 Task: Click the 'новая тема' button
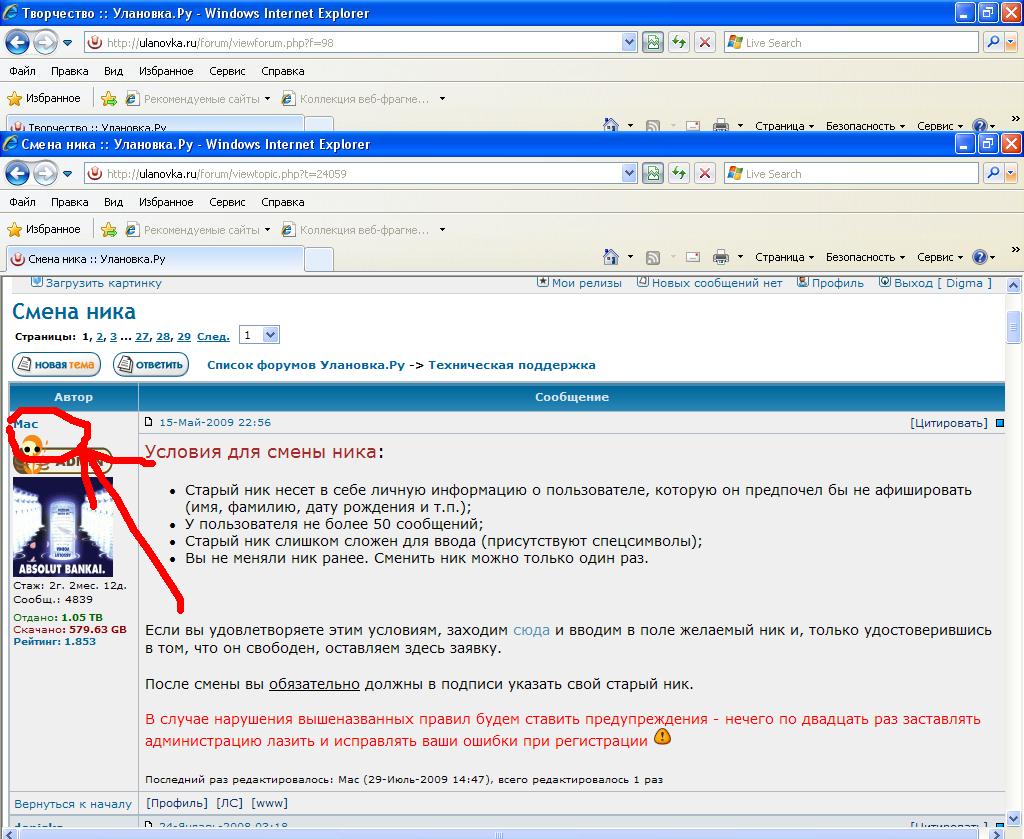click(57, 365)
